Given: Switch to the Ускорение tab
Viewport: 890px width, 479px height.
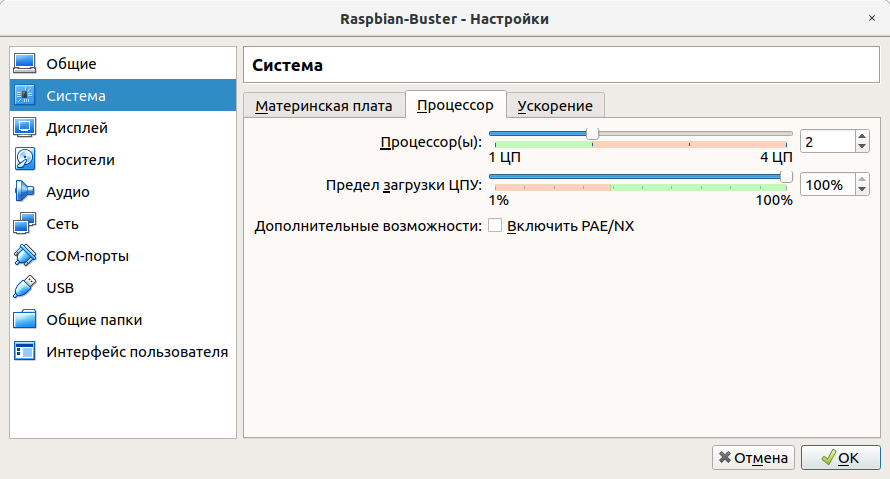Looking at the screenshot, I should (x=555, y=106).
